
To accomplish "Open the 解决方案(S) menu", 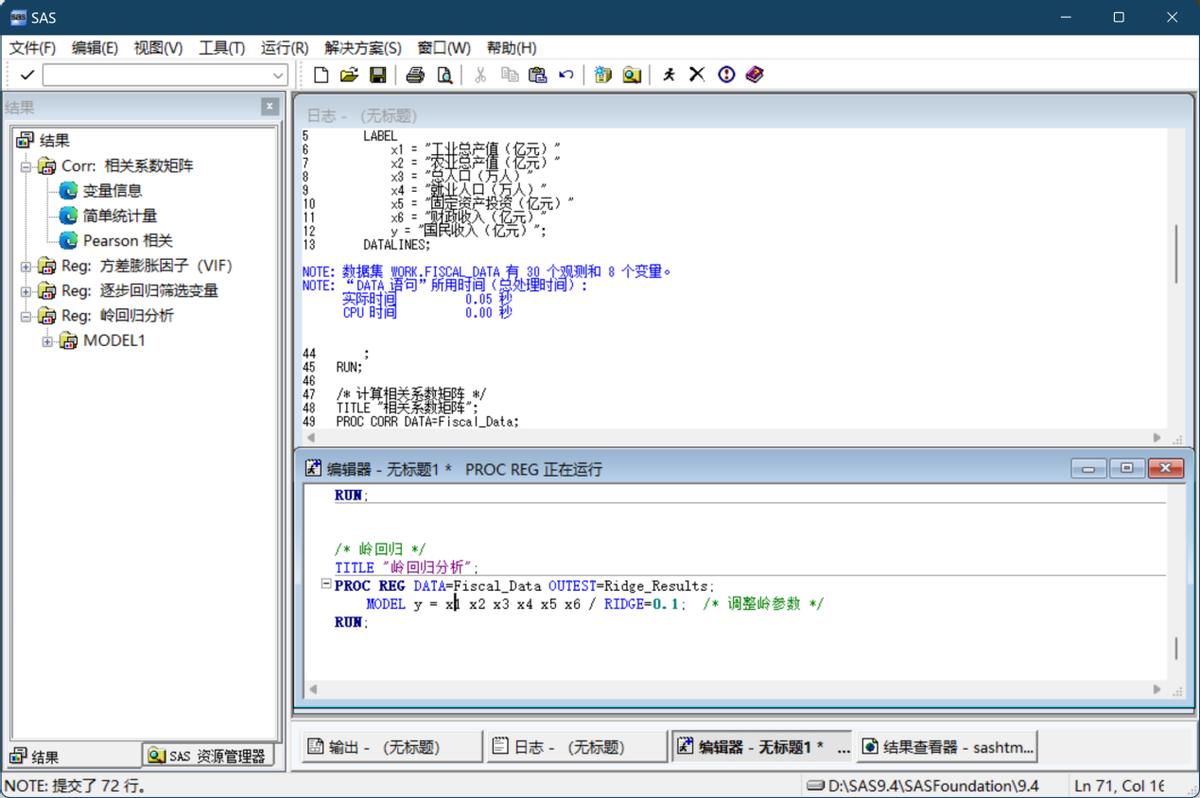I will point(363,48).
